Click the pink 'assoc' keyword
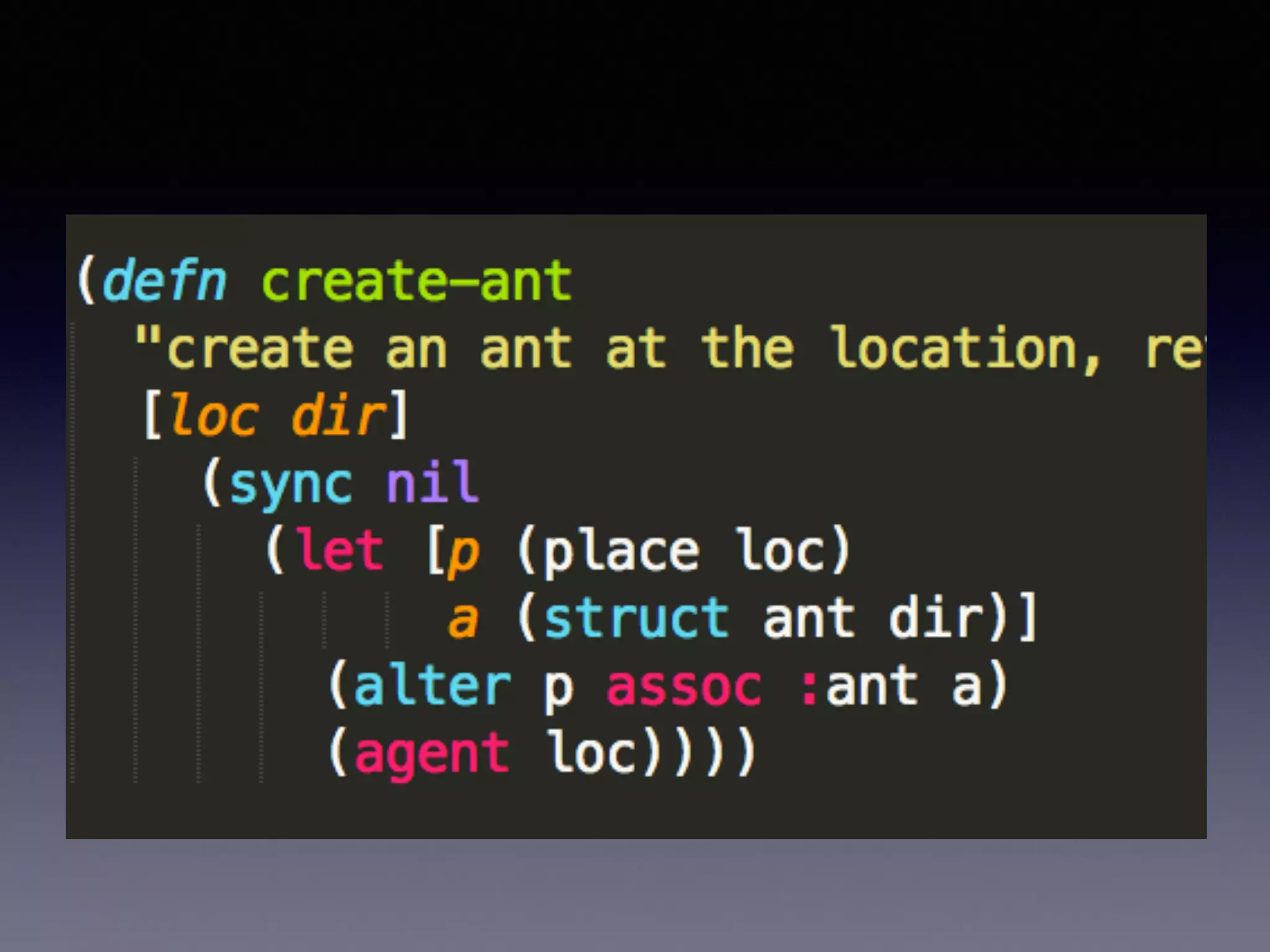 tap(684, 687)
